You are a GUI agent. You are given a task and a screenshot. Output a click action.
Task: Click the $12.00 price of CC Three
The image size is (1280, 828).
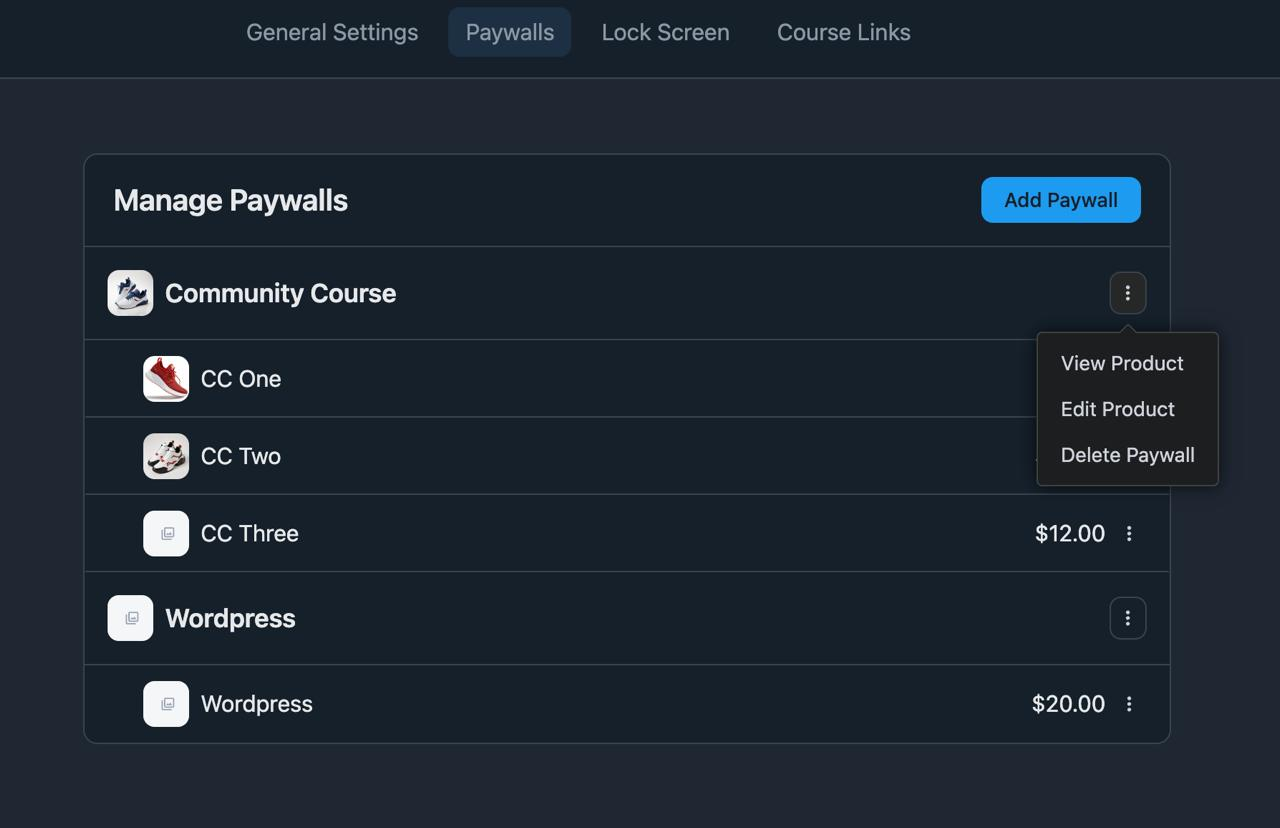tap(1070, 533)
